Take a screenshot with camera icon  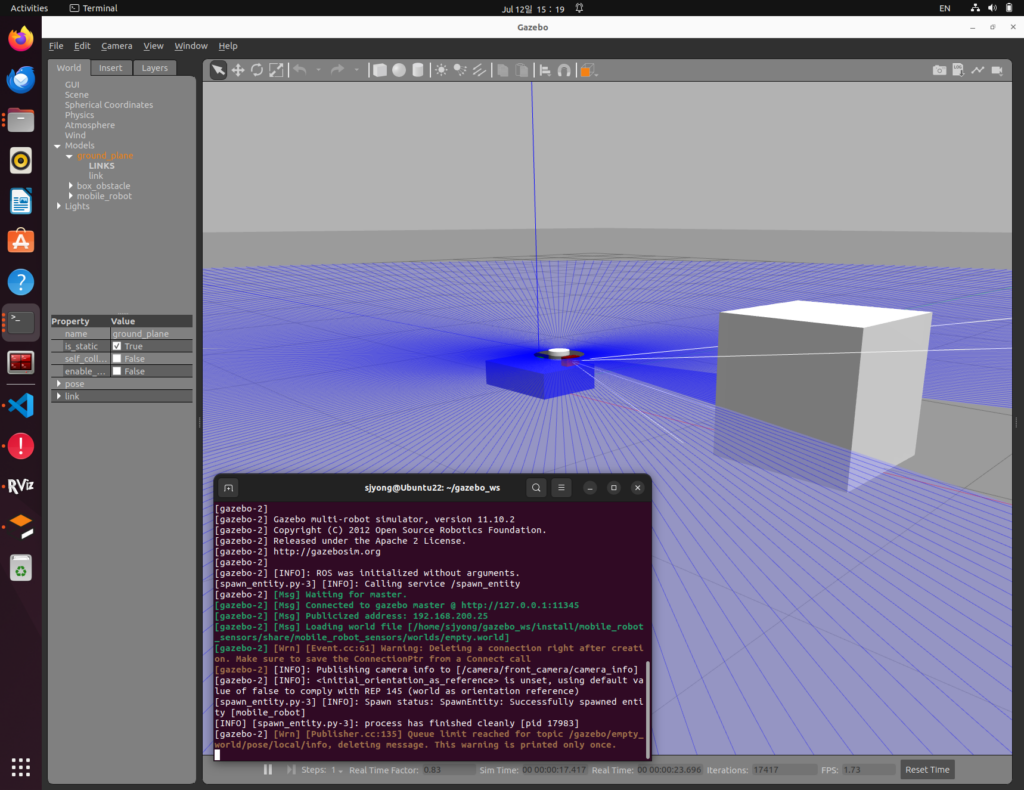(x=939, y=70)
